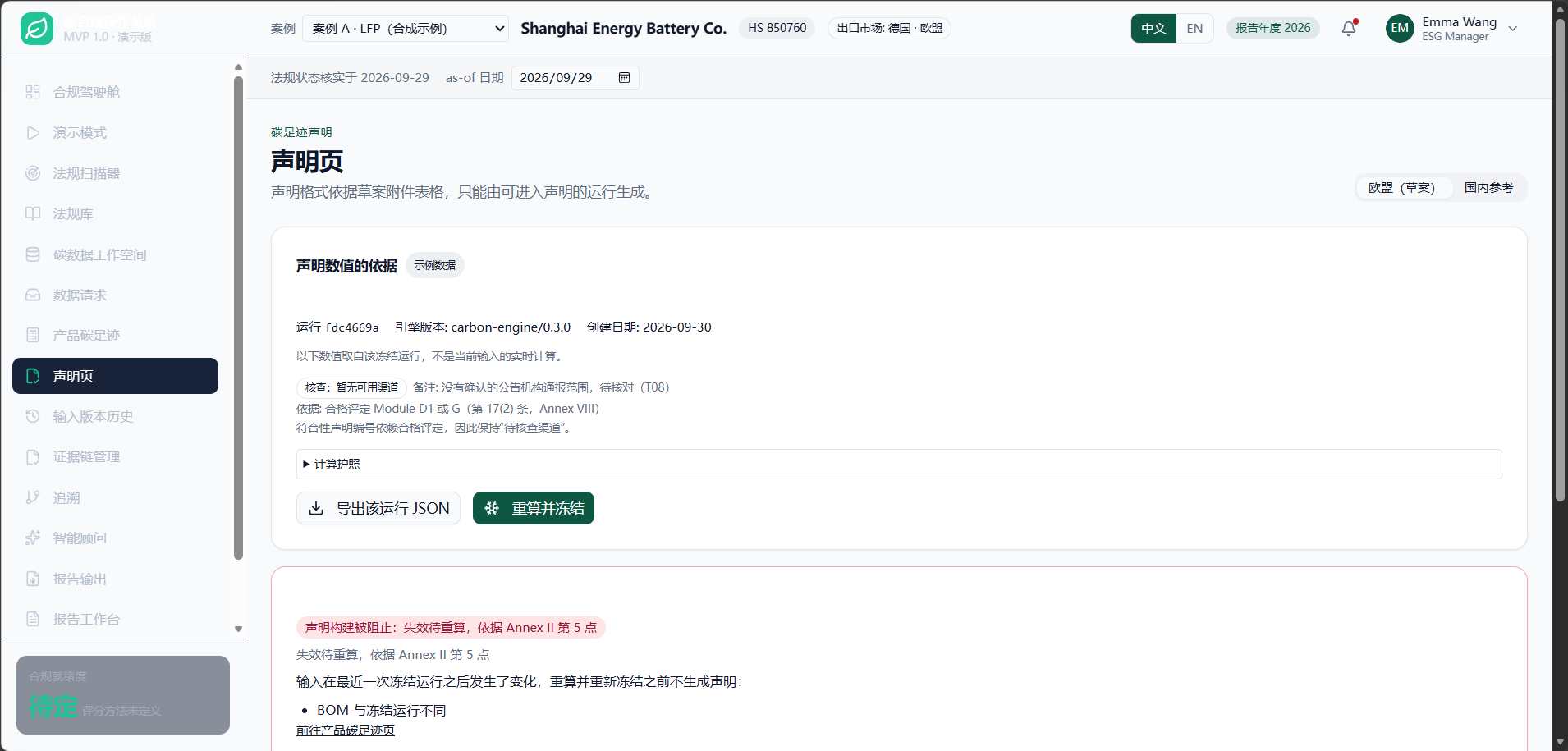
Task: Open 合规驾驶舱 dashboard icon in sidebar
Action: [x=33, y=92]
